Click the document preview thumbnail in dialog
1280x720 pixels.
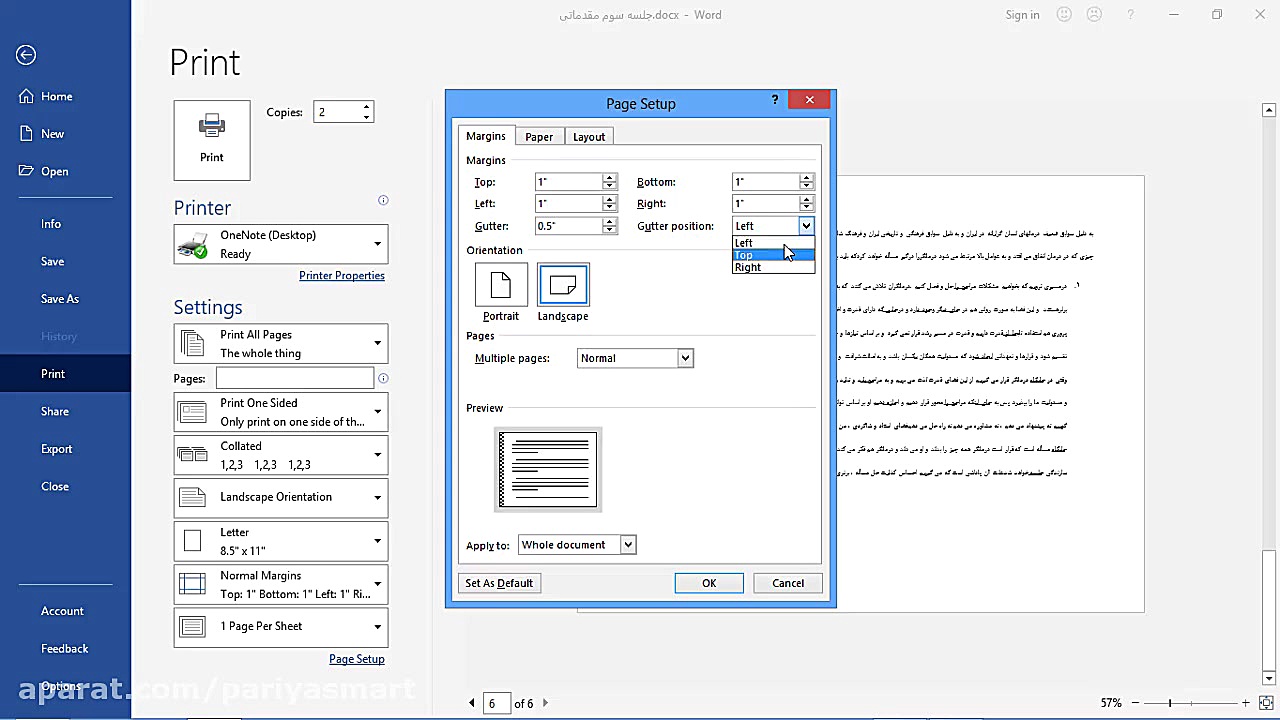(x=548, y=469)
